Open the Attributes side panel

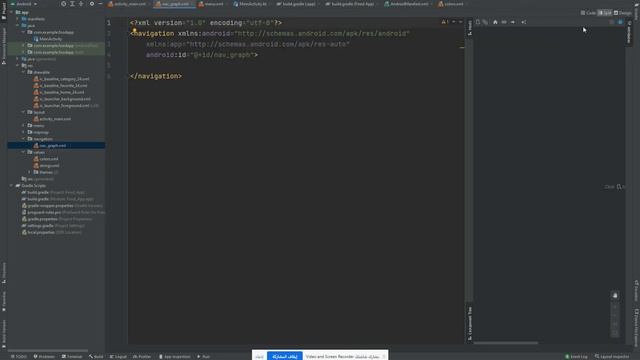629,33
